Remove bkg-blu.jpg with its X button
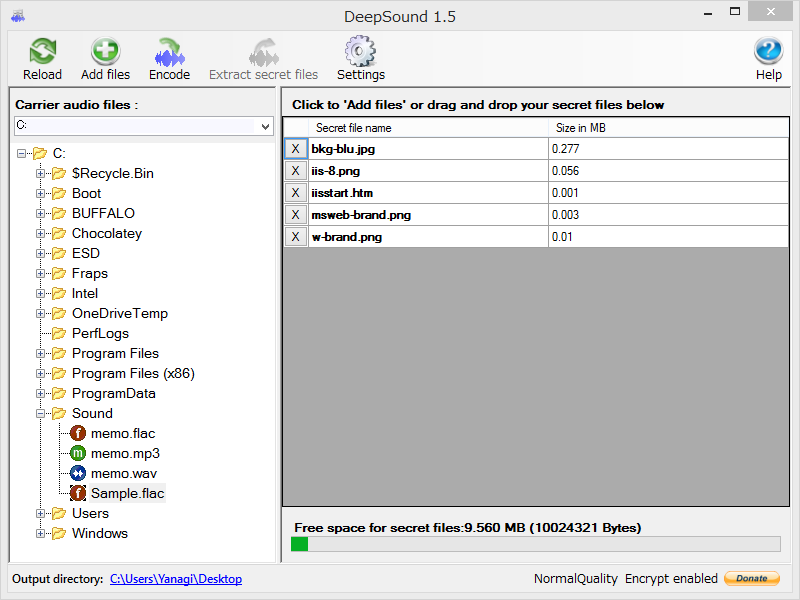The height and width of the screenshot is (600, 800). pyautogui.click(x=295, y=148)
